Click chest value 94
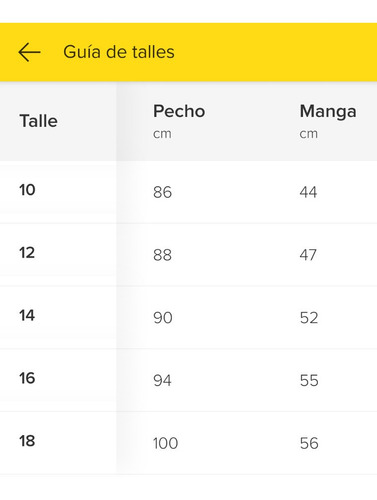This screenshot has height=500, width=377. [162, 380]
